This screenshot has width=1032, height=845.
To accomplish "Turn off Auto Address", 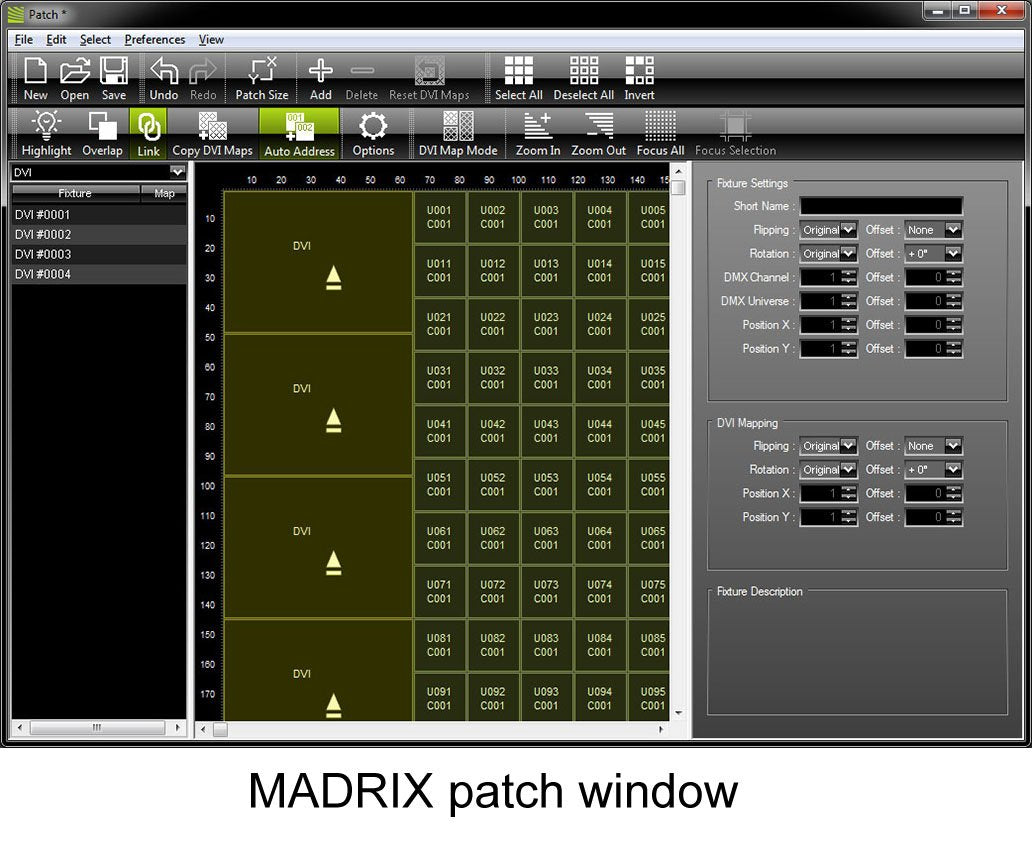I will point(299,134).
